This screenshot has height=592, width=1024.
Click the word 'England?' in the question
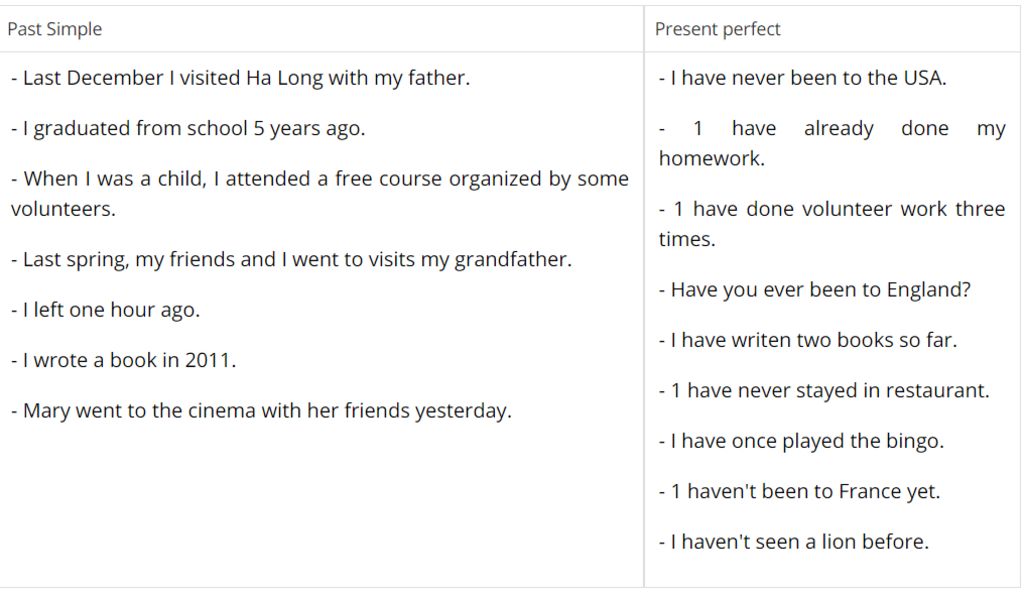929,289
